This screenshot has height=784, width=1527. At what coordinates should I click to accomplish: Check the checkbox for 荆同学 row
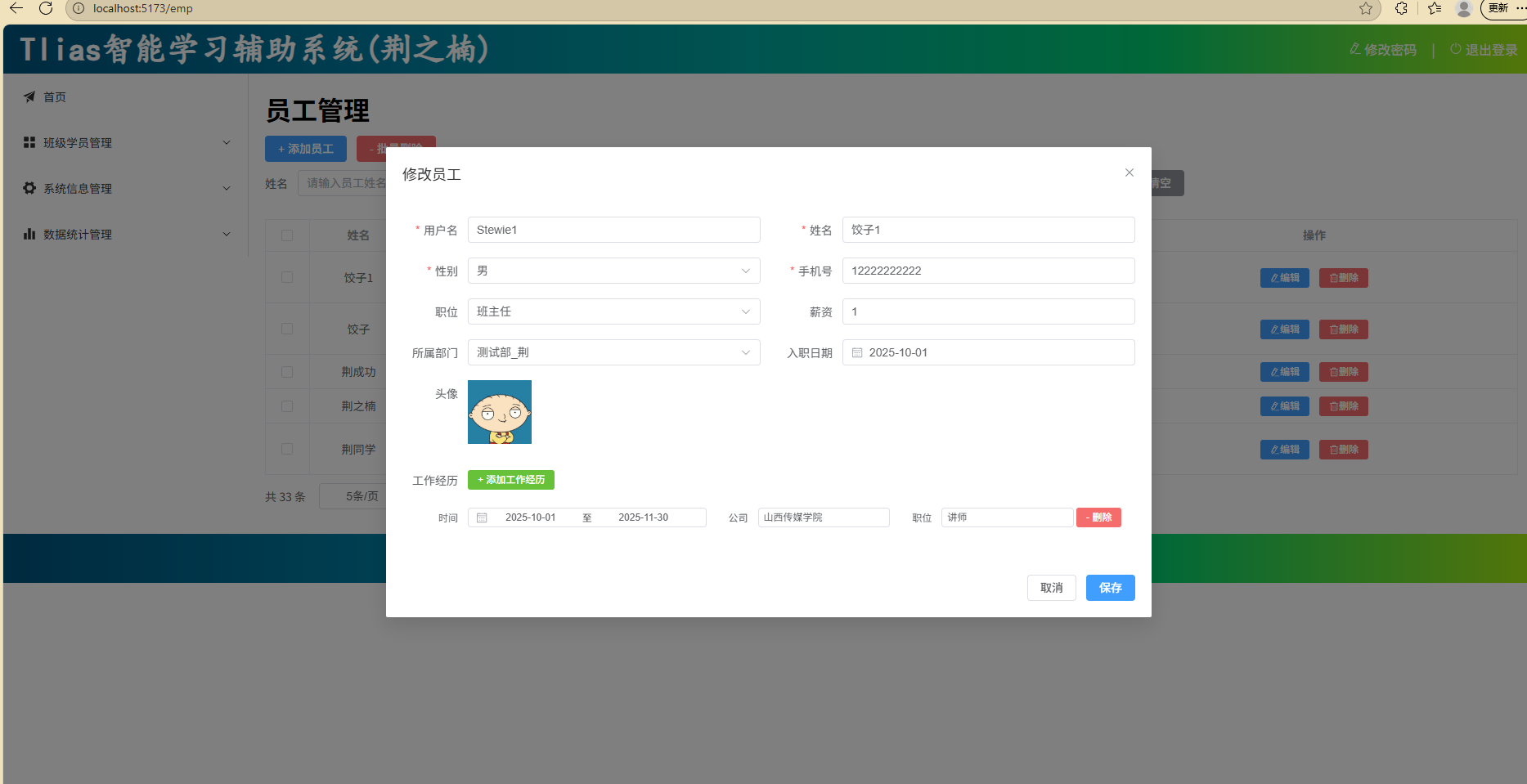coord(287,449)
